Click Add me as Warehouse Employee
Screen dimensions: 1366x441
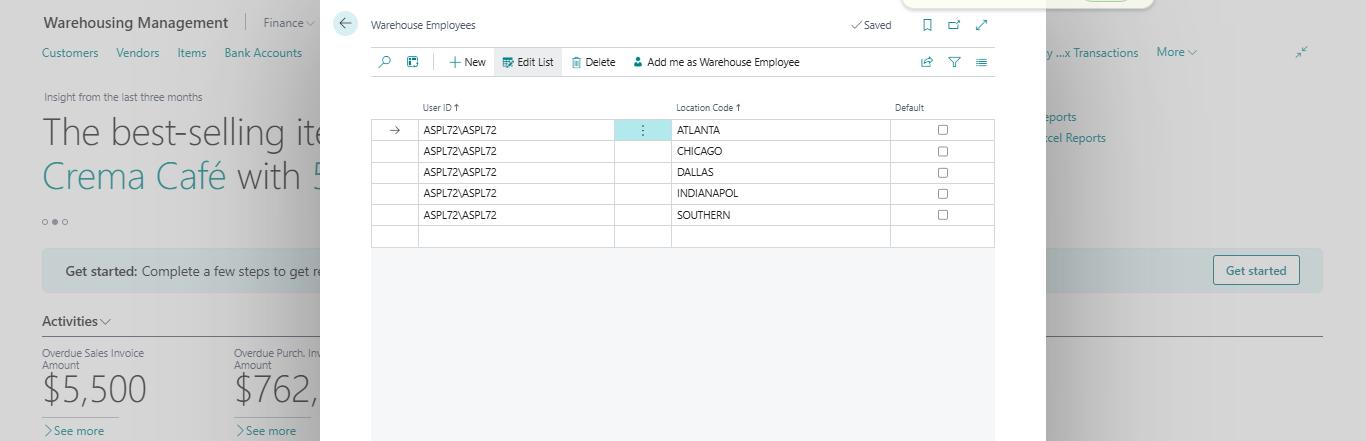tap(716, 62)
